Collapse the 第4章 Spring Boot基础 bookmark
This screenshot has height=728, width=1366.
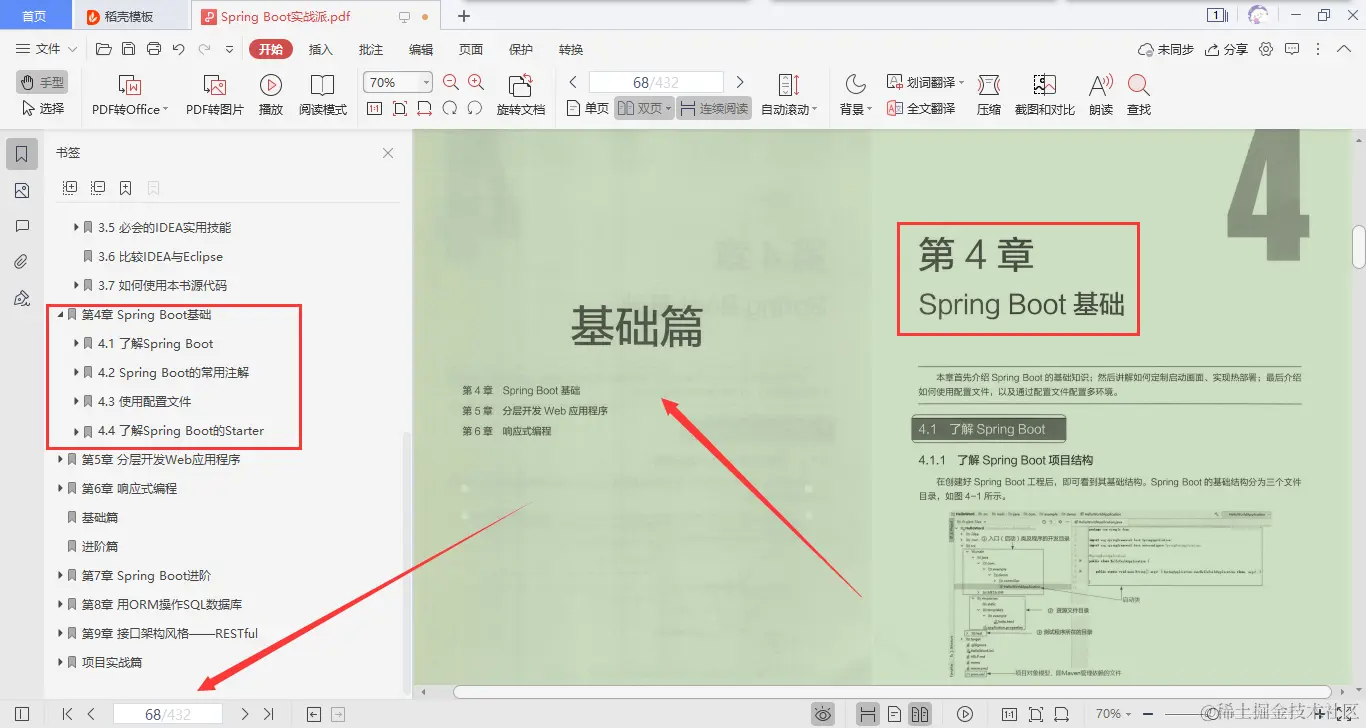coord(60,314)
